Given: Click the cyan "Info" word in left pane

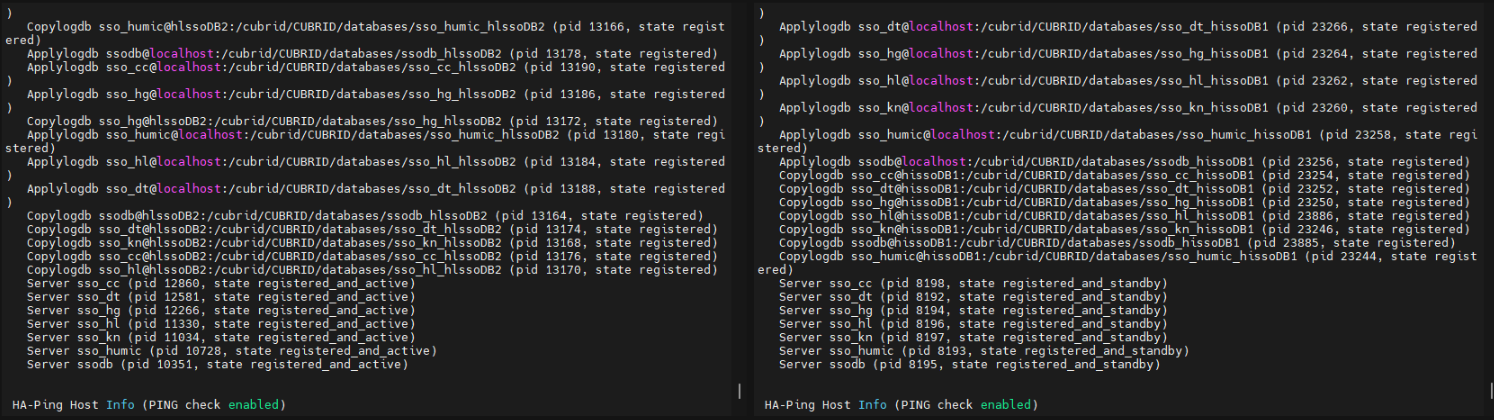Looking at the screenshot, I should click(x=119, y=405).
